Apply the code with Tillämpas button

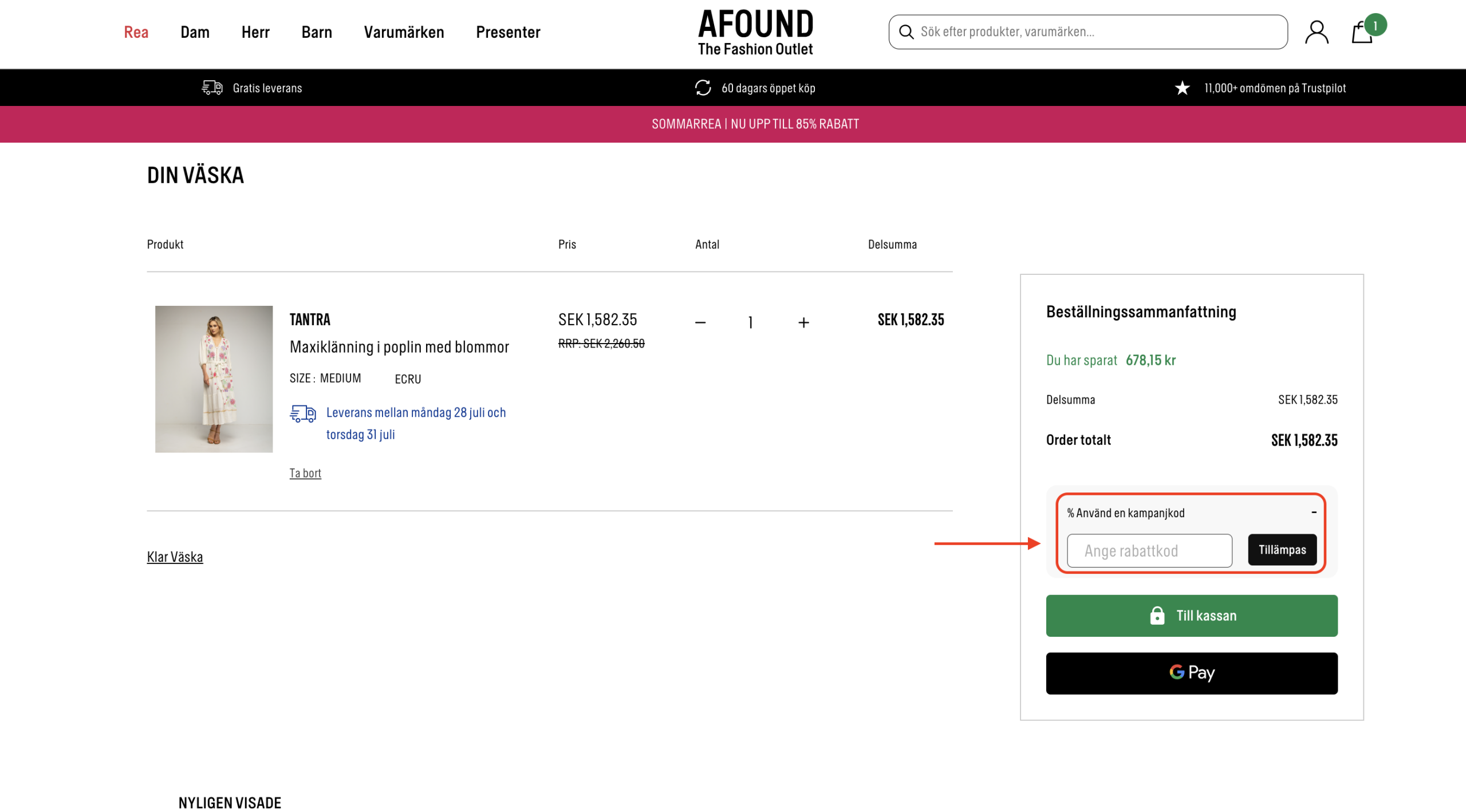point(1282,550)
